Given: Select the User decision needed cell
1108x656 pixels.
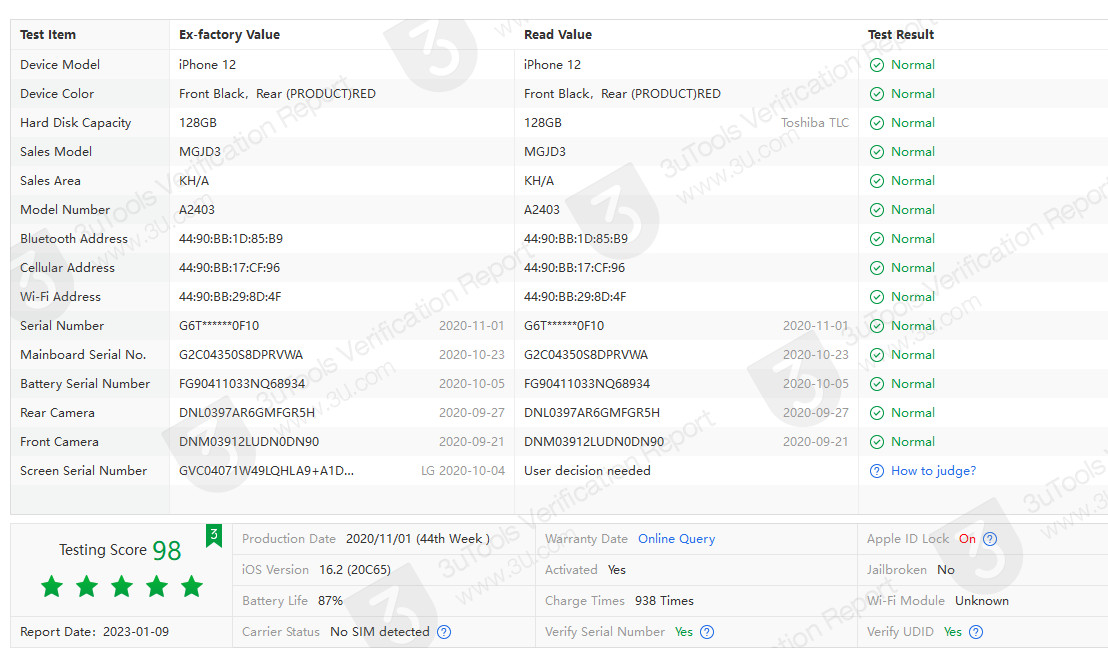Looking at the screenshot, I should (587, 471).
